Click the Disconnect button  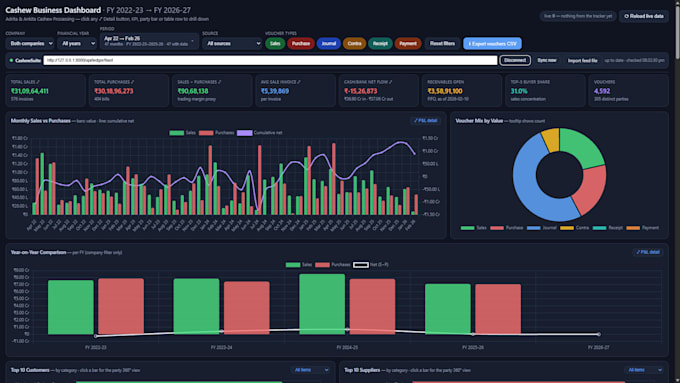click(x=515, y=60)
